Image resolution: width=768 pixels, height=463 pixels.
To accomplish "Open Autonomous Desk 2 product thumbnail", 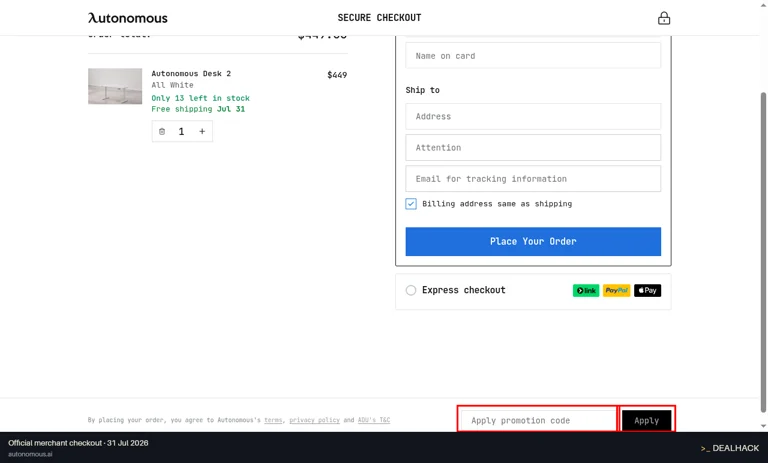I will pos(115,86).
